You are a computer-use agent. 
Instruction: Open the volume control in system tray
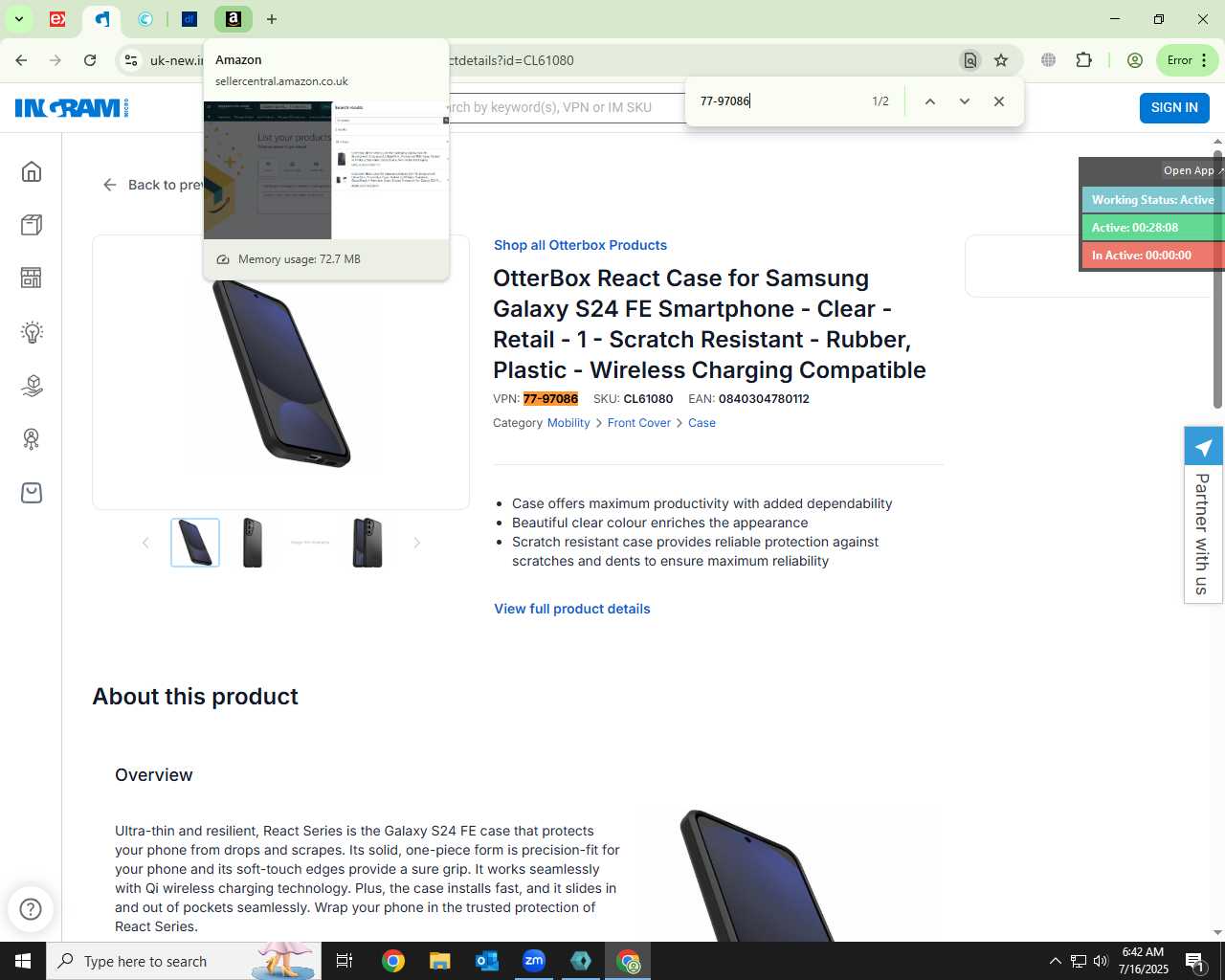pyautogui.click(x=1101, y=961)
